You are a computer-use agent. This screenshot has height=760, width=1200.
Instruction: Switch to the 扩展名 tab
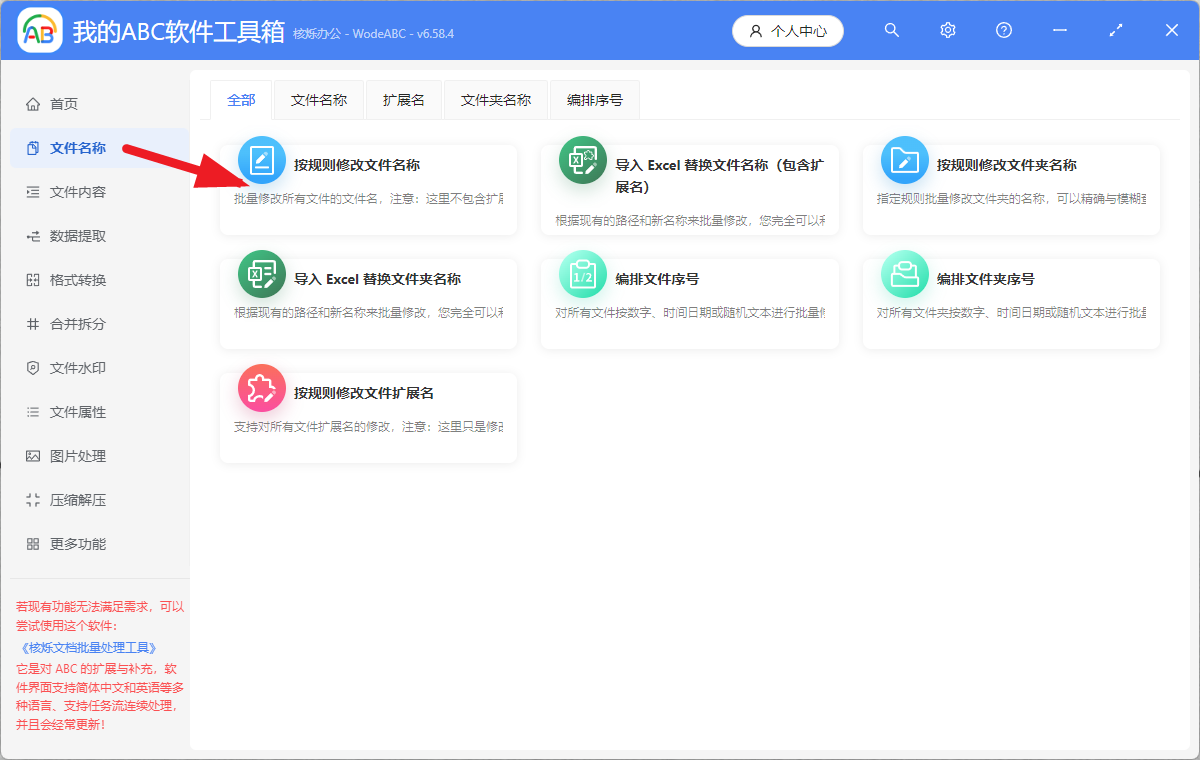tap(403, 100)
